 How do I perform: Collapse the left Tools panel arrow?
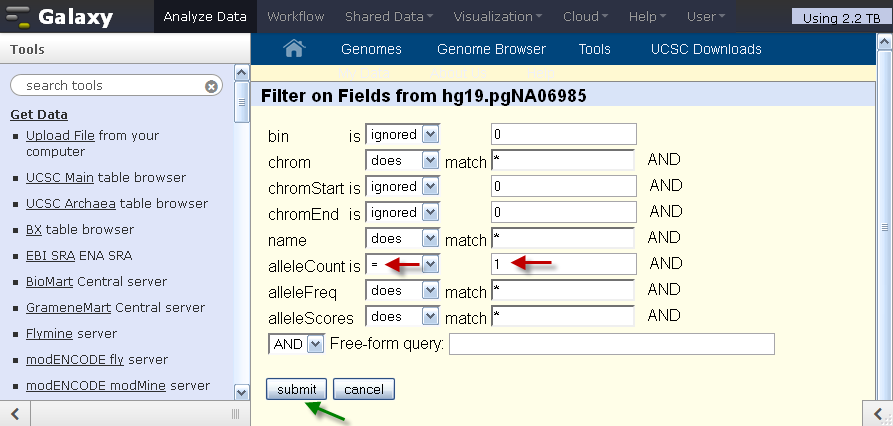pos(15,413)
